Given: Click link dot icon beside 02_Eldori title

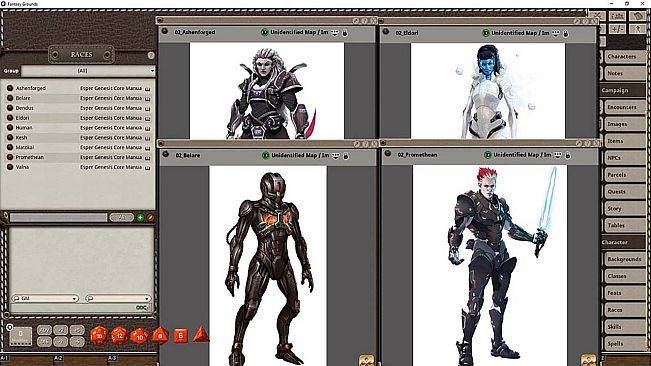Looking at the screenshot, I should tap(386, 32).
